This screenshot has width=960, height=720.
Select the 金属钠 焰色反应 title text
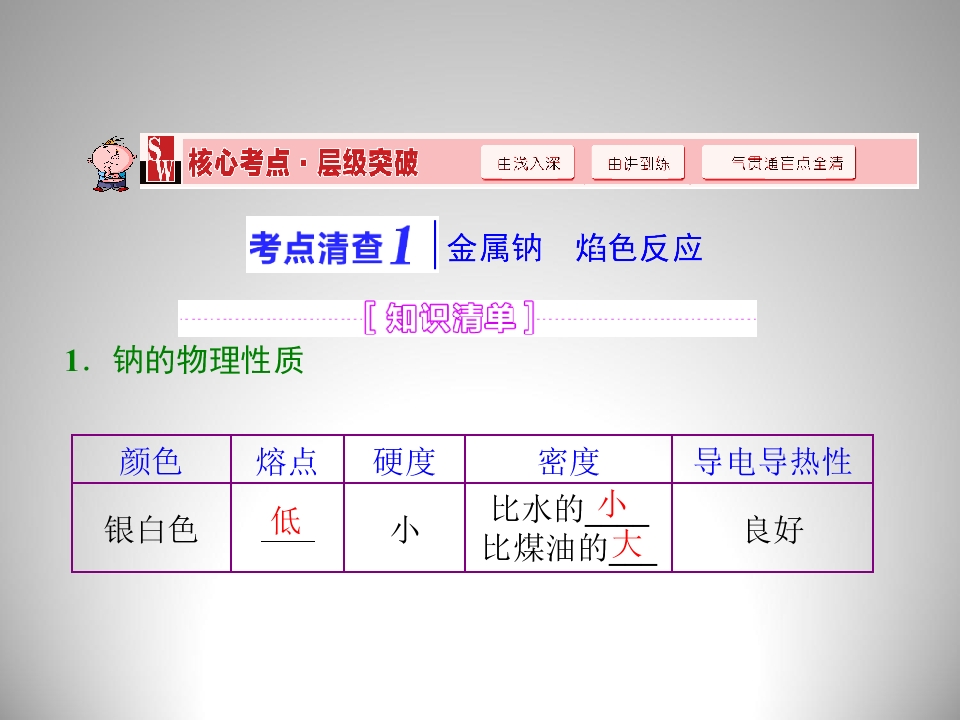574,248
